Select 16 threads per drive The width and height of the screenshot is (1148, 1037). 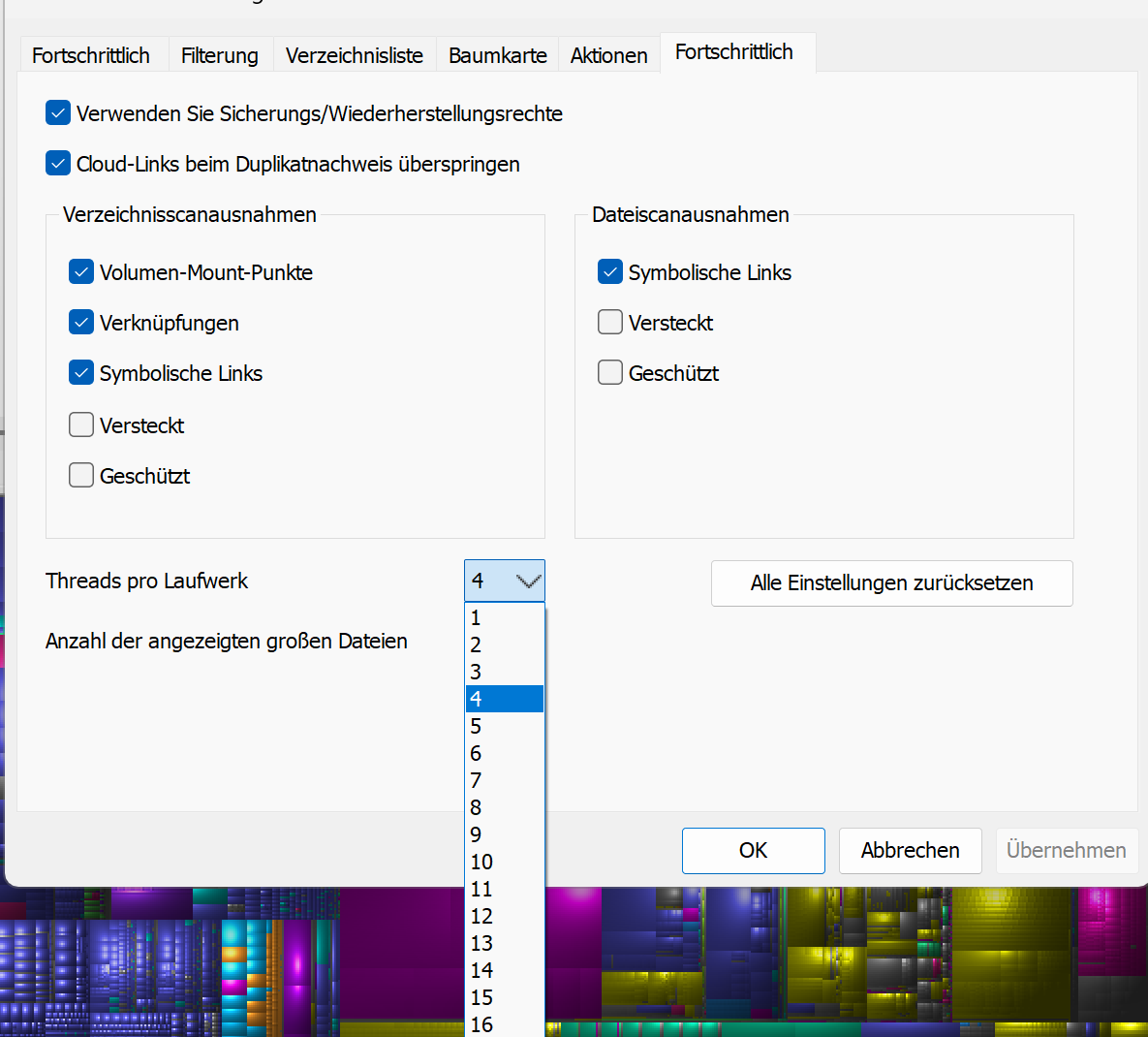[x=505, y=1024]
